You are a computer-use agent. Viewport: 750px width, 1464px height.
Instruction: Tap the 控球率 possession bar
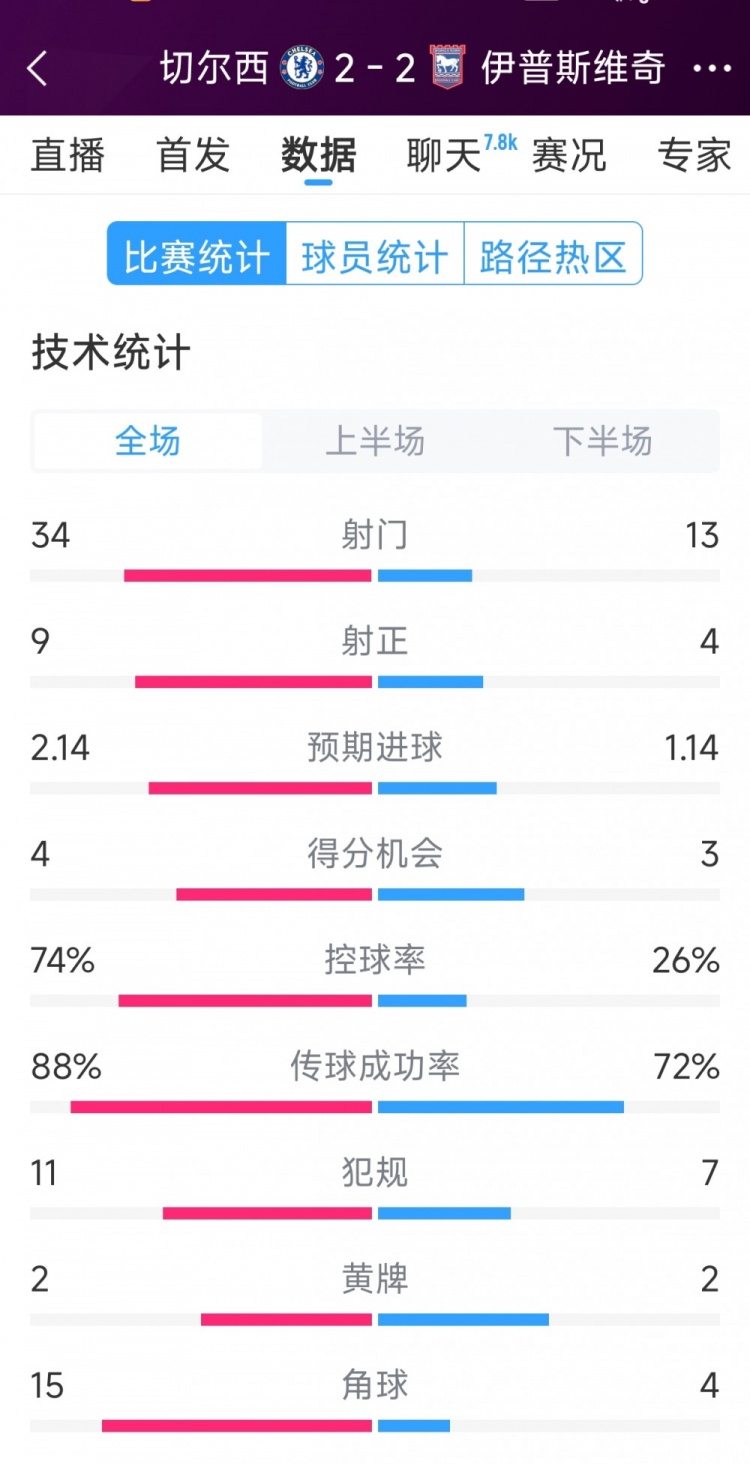point(375,1000)
